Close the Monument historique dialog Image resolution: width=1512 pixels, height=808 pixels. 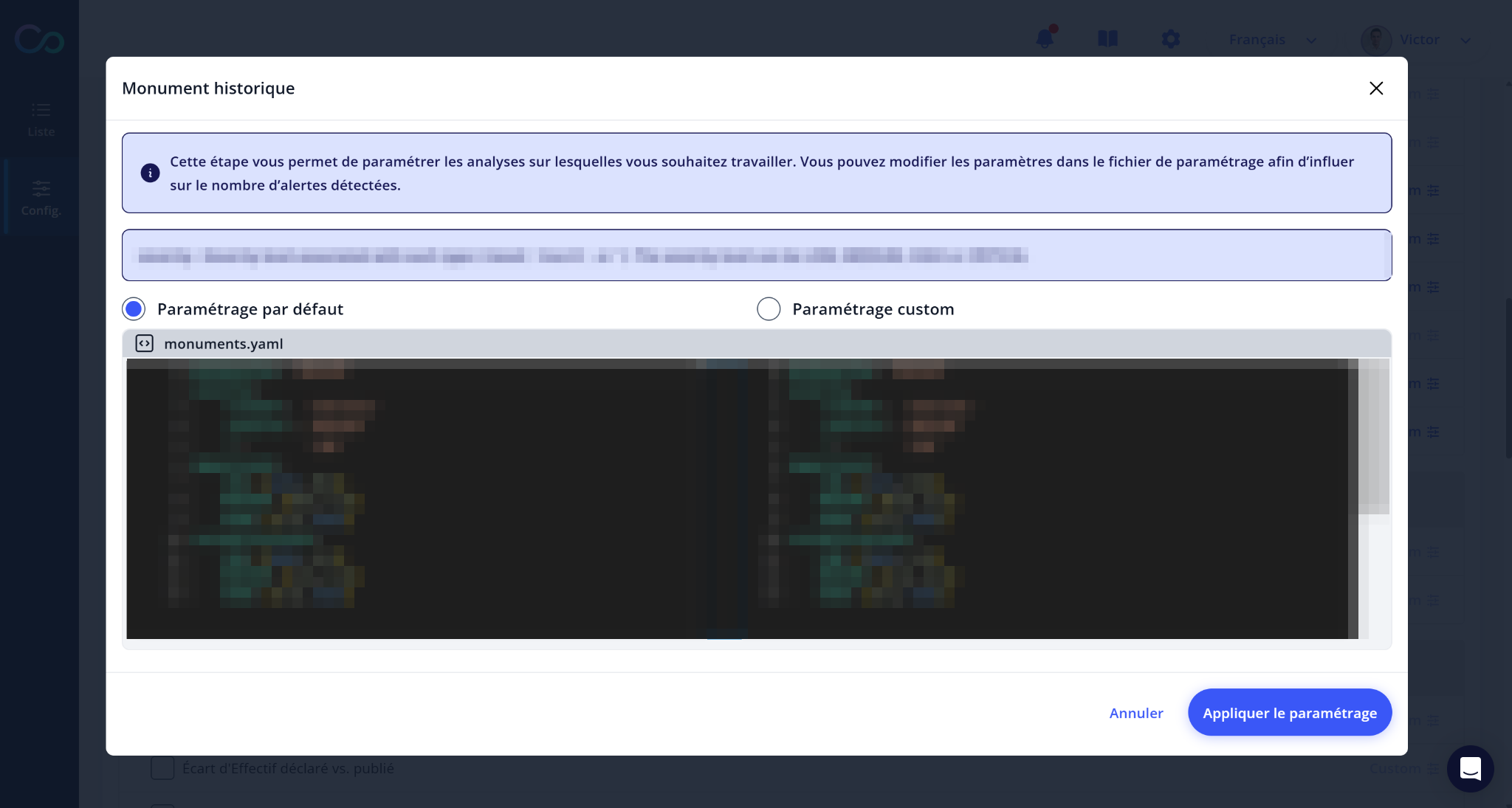(1375, 89)
